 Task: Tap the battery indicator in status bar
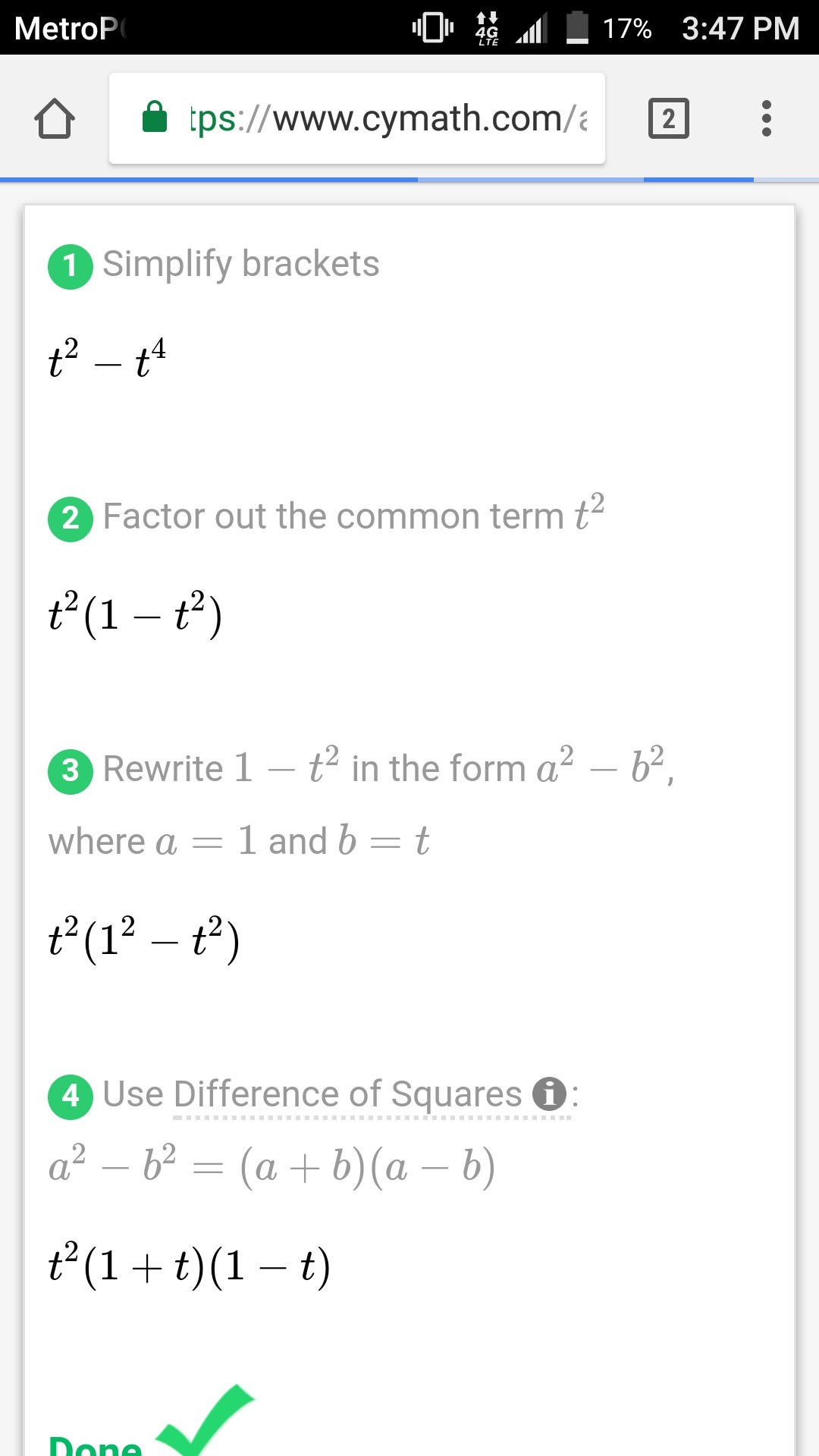click(577, 28)
